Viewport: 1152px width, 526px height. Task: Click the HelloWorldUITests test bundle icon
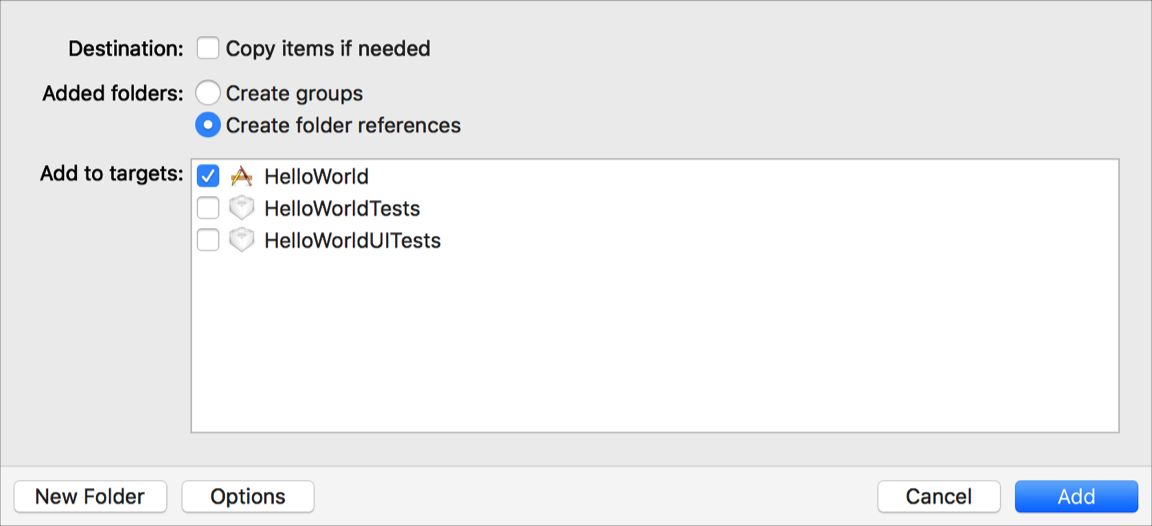point(241,241)
